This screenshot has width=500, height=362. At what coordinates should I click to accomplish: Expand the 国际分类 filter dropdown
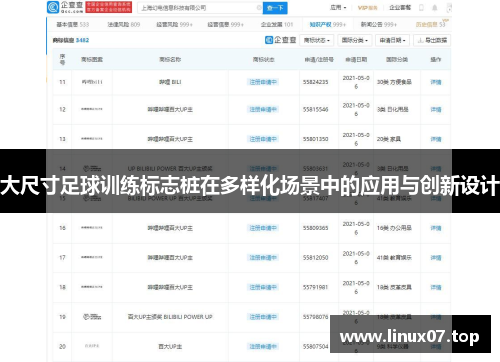point(355,40)
